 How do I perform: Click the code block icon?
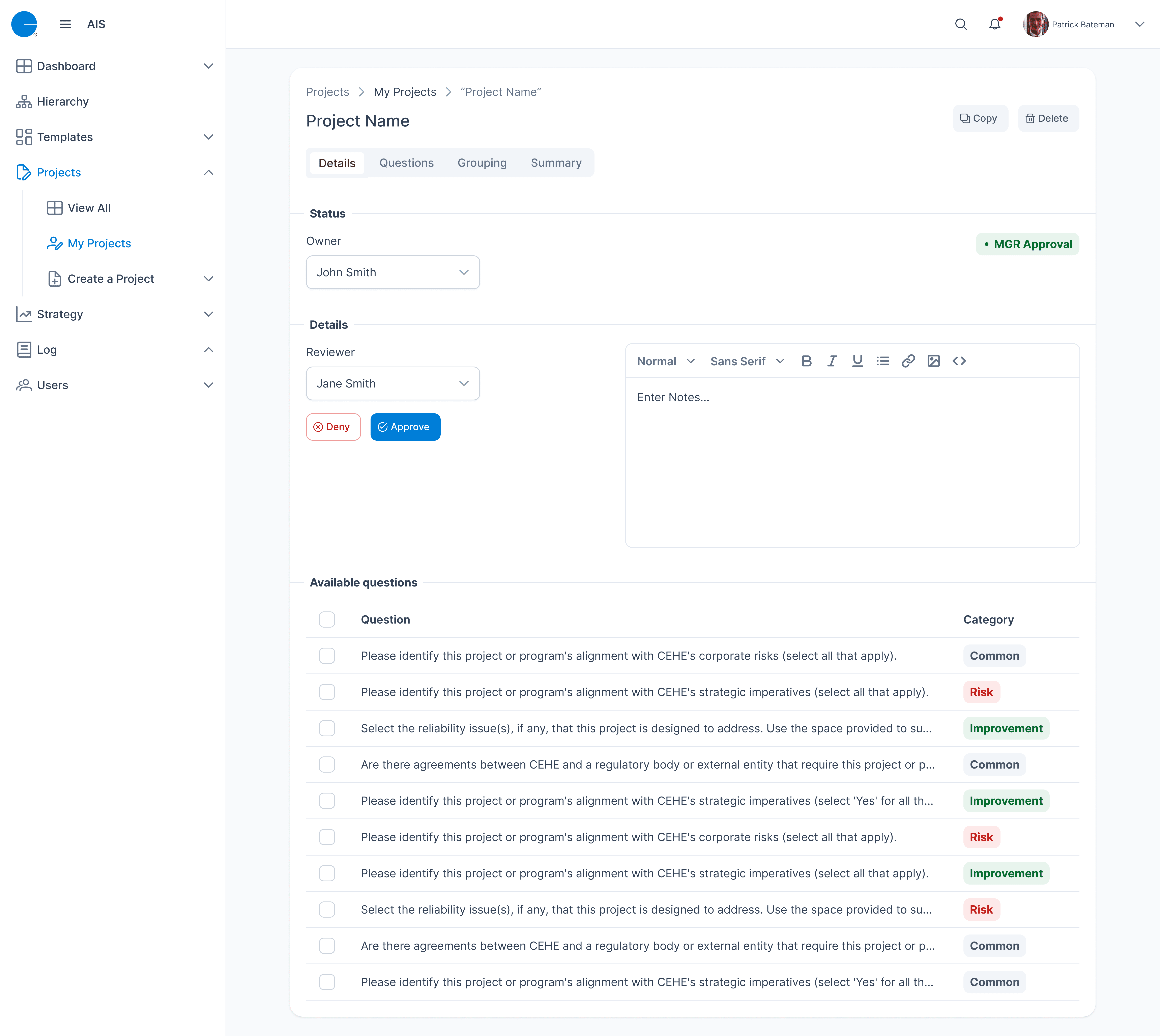coord(959,361)
